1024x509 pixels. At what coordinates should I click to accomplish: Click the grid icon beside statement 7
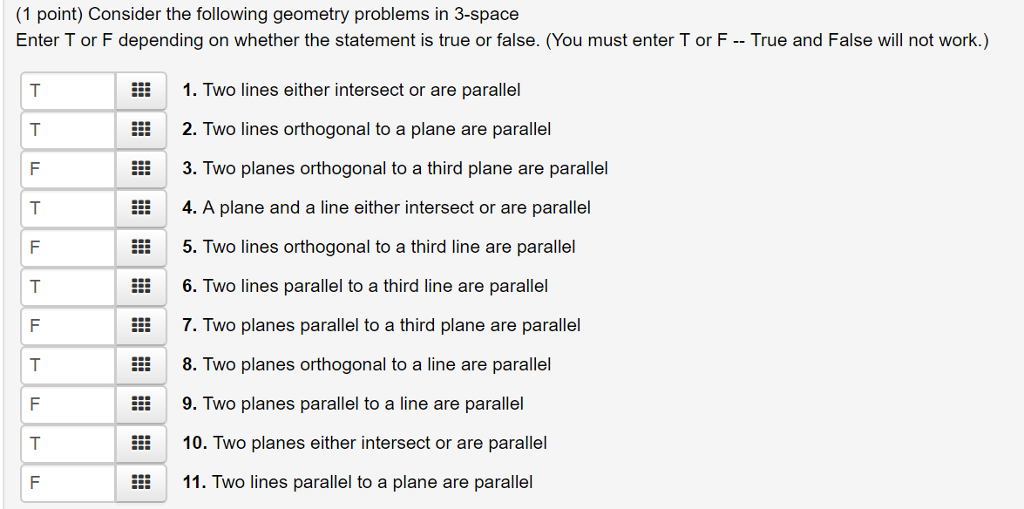(x=141, y=325)
